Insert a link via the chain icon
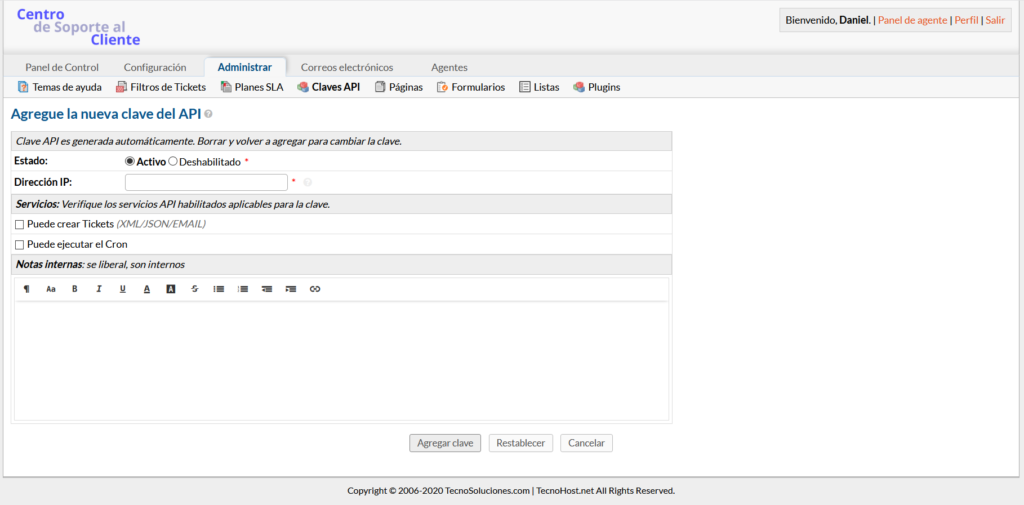This screenshot has height=505, width=1024. point(315,289)
